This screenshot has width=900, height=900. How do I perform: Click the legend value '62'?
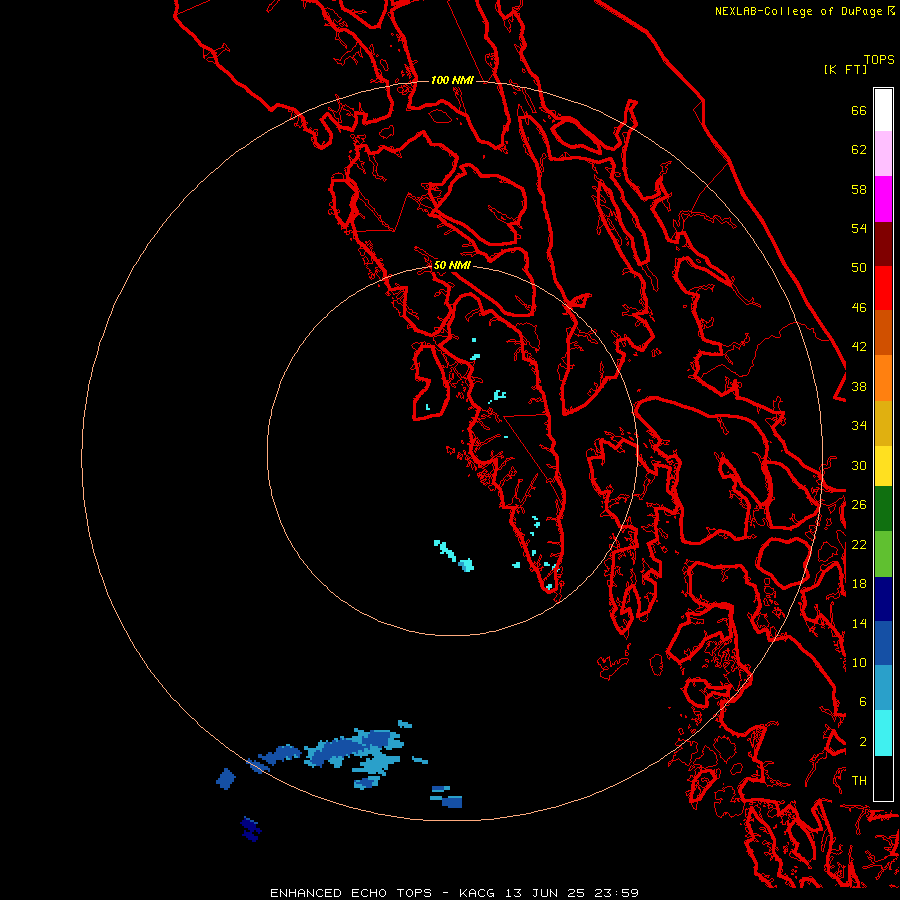click(859, 150)
